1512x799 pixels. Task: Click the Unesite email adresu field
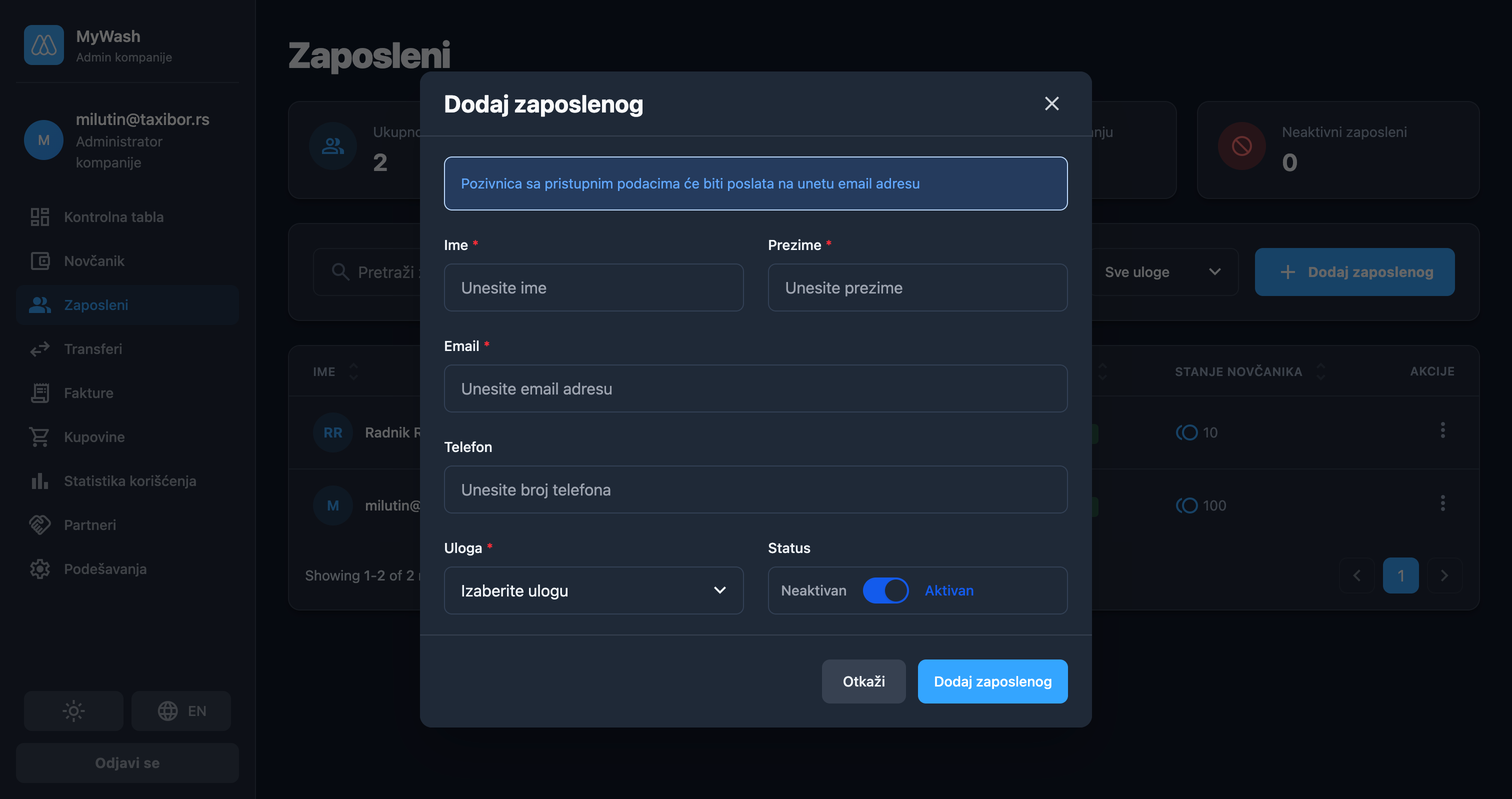click(x=755, y=388)
